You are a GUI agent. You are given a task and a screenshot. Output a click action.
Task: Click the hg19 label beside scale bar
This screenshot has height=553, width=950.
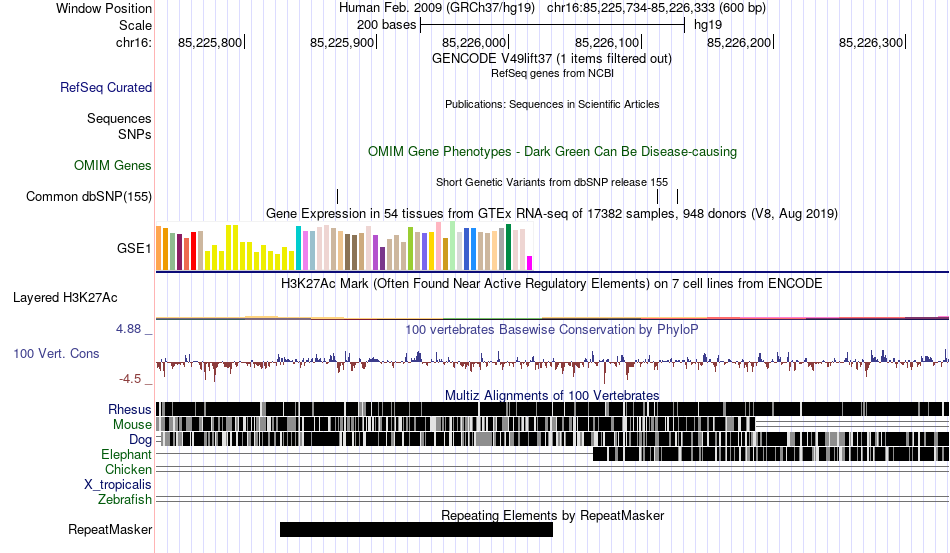click(708, 25)
